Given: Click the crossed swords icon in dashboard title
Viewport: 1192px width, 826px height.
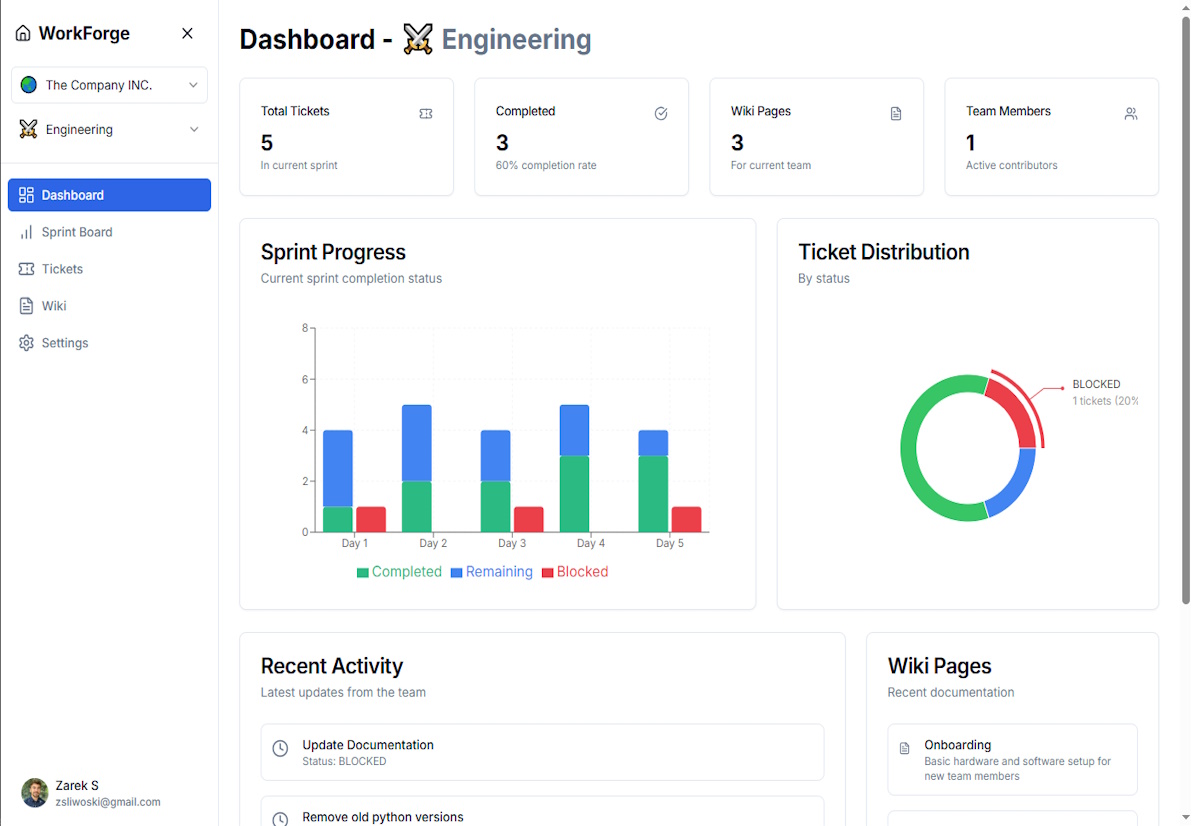Looking at the screenshot, I should click(x=418, y=40).
